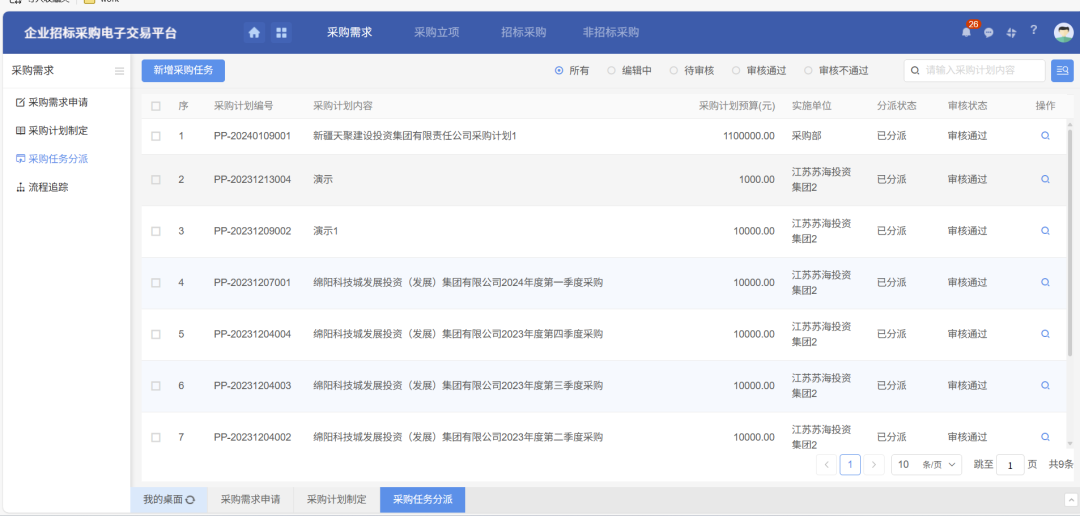View details of plan PP-20240109001
The image size is (1080, 516).
tap(1045, 135)
